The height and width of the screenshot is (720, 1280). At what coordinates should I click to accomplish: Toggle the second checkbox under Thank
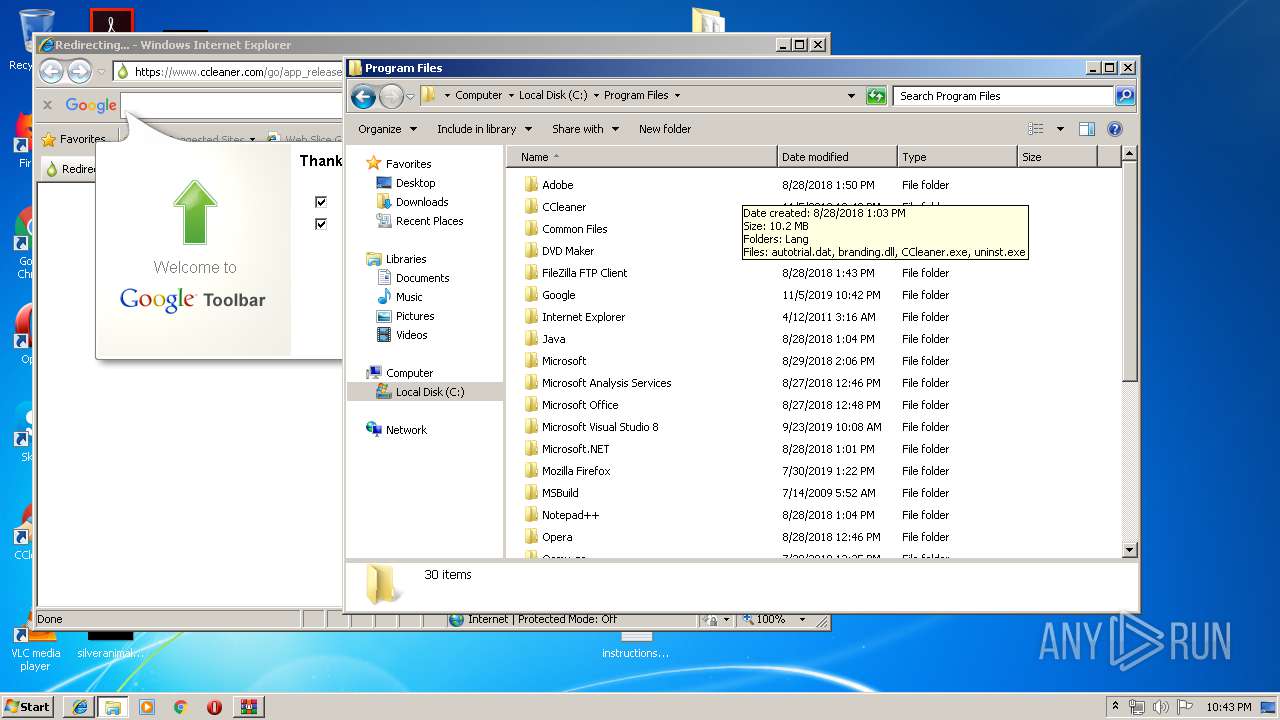pyautogui.click(x=321, y=223)
